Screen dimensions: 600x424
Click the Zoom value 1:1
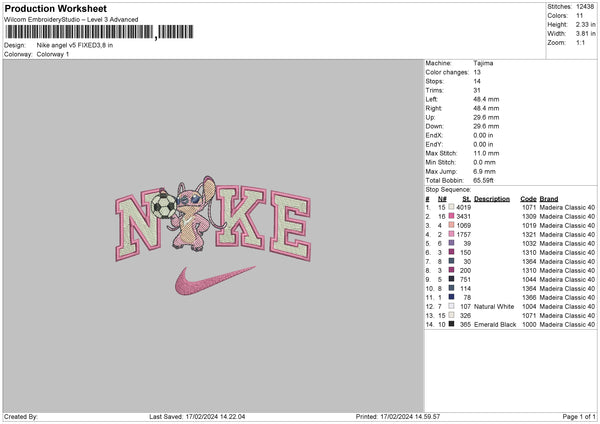(580, 42)
